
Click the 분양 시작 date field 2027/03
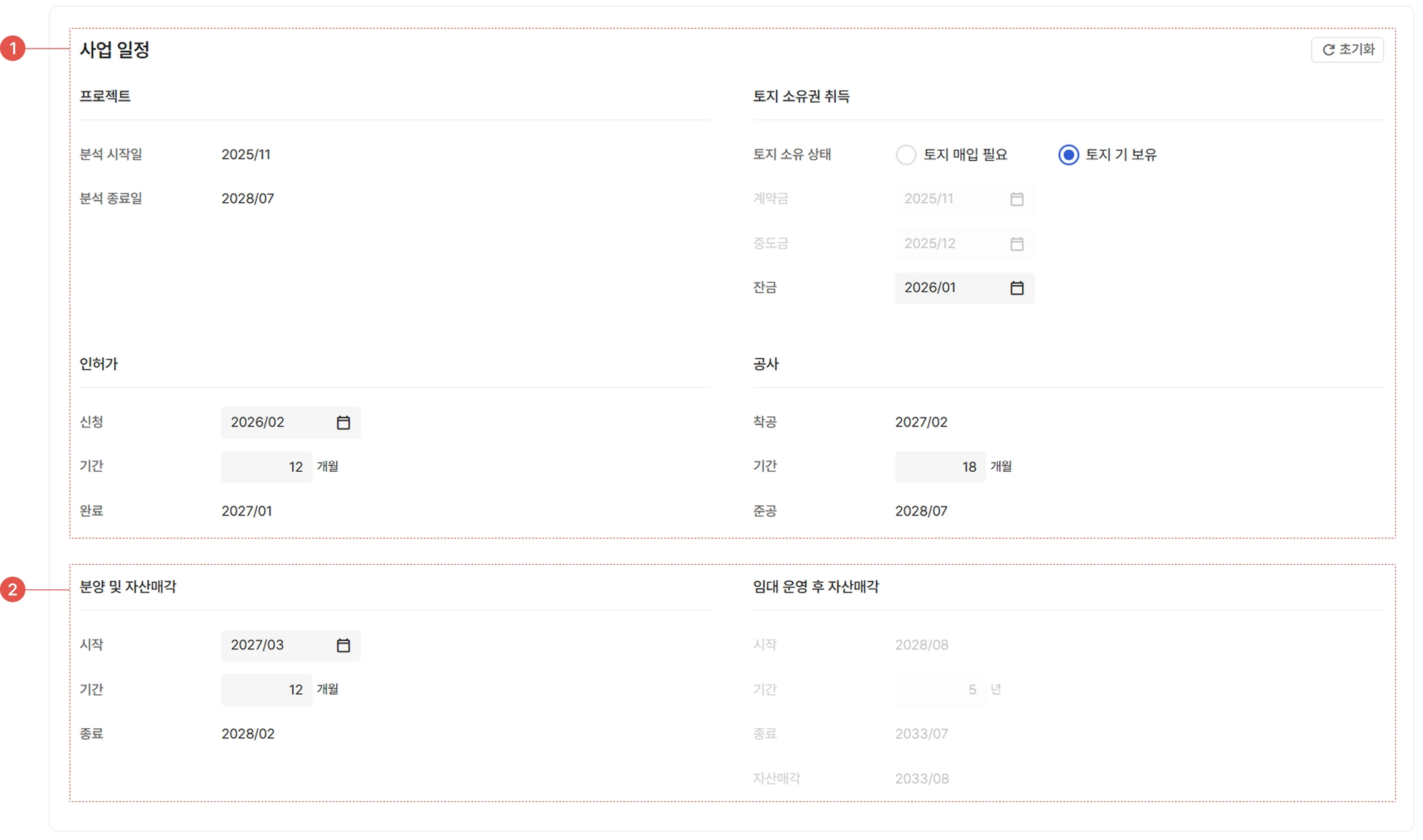[275, 645]
